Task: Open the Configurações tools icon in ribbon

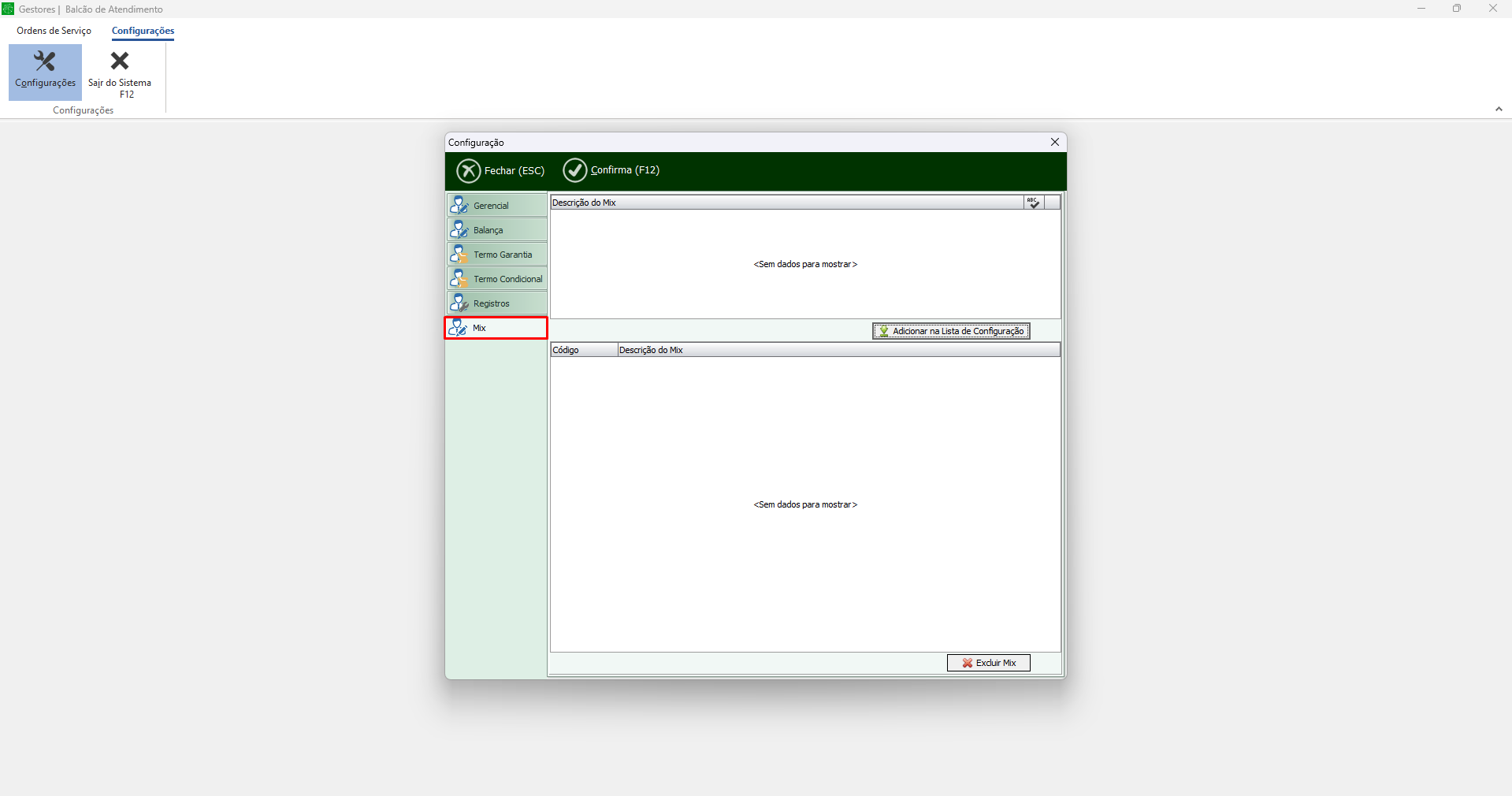Action: 45,62
